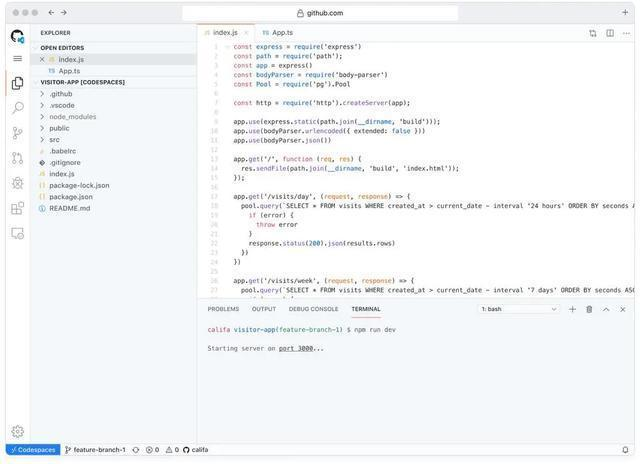The width and height of the screenshot is (640, 464).
Task: Select the index.js editor tab
Action: (226, 33)
